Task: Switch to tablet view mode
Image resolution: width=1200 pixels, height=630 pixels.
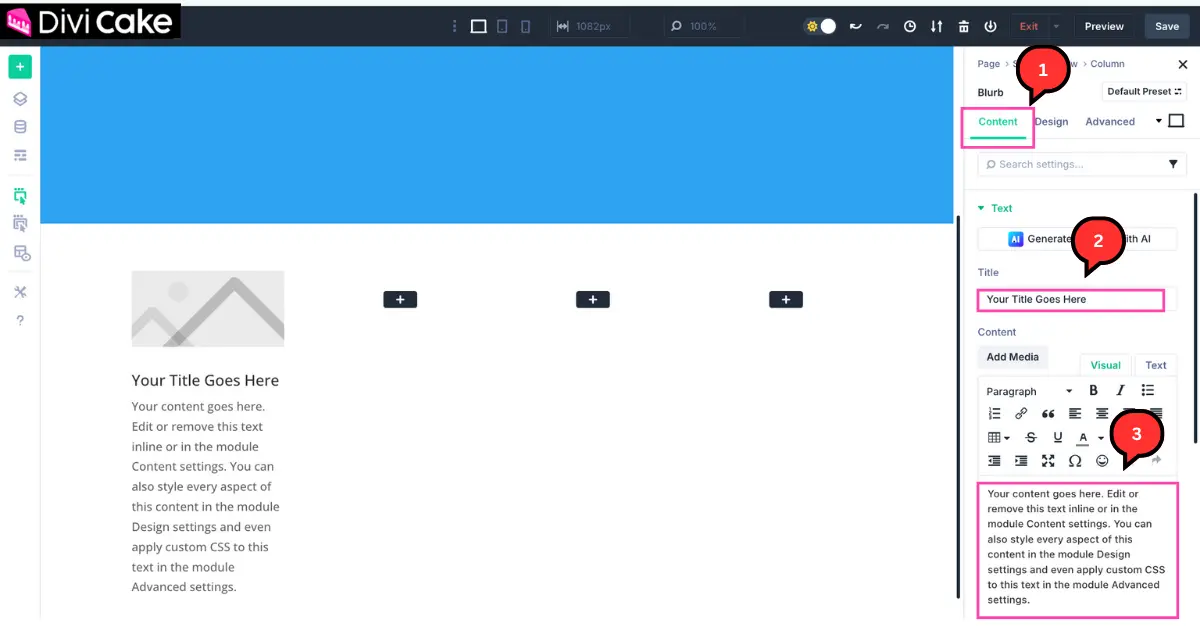Action: coord(503,26)
